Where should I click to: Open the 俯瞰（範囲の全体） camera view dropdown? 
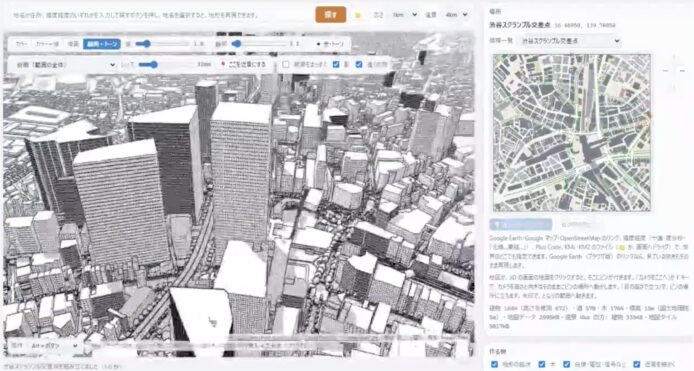66,65
